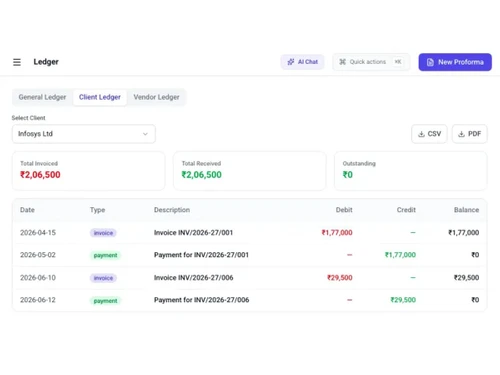This screenshot has height=375, width=500.
Task: Click the Total Invoiced card
Action: click(89, 171)
